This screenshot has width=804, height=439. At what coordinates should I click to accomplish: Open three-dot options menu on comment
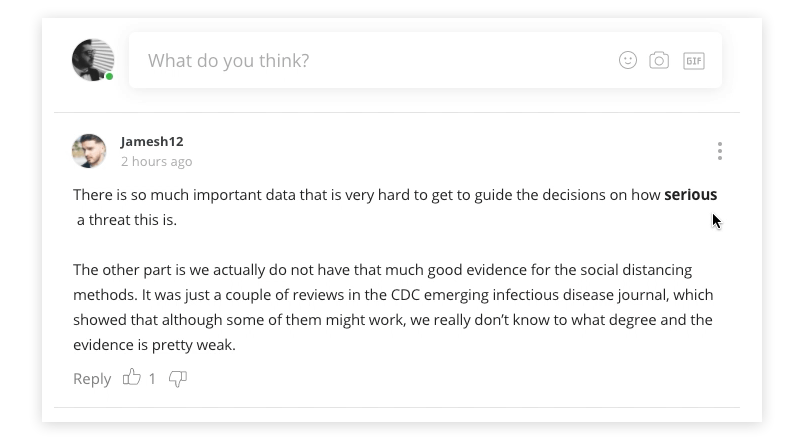719,151
